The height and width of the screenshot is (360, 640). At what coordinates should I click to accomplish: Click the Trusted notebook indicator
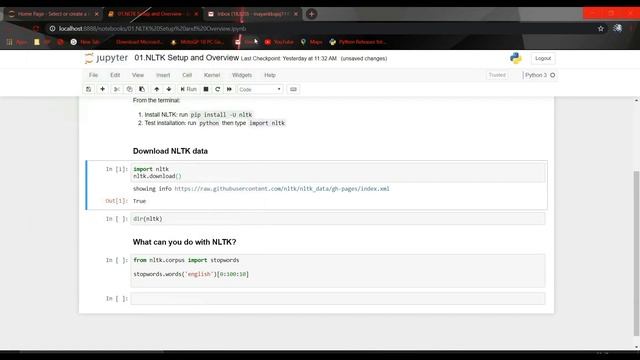click(497, 75)
